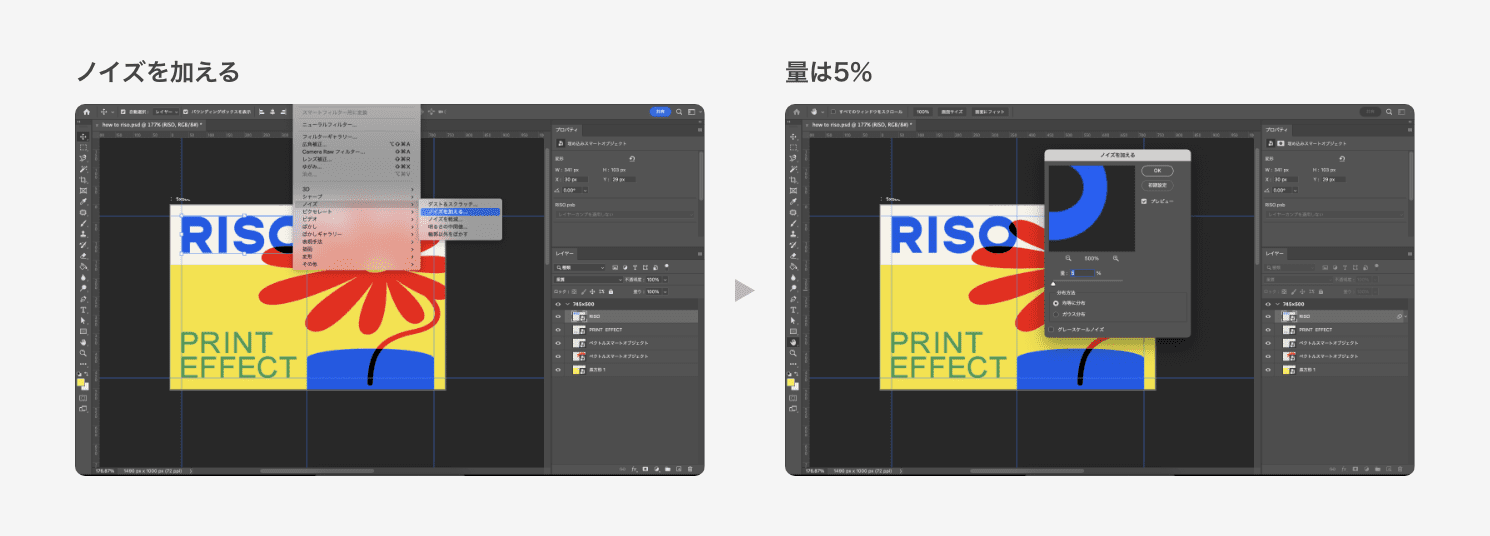Enable グレースケールノイズ checkbox
Viewport: 1490px width, 536px height.
1051,329
